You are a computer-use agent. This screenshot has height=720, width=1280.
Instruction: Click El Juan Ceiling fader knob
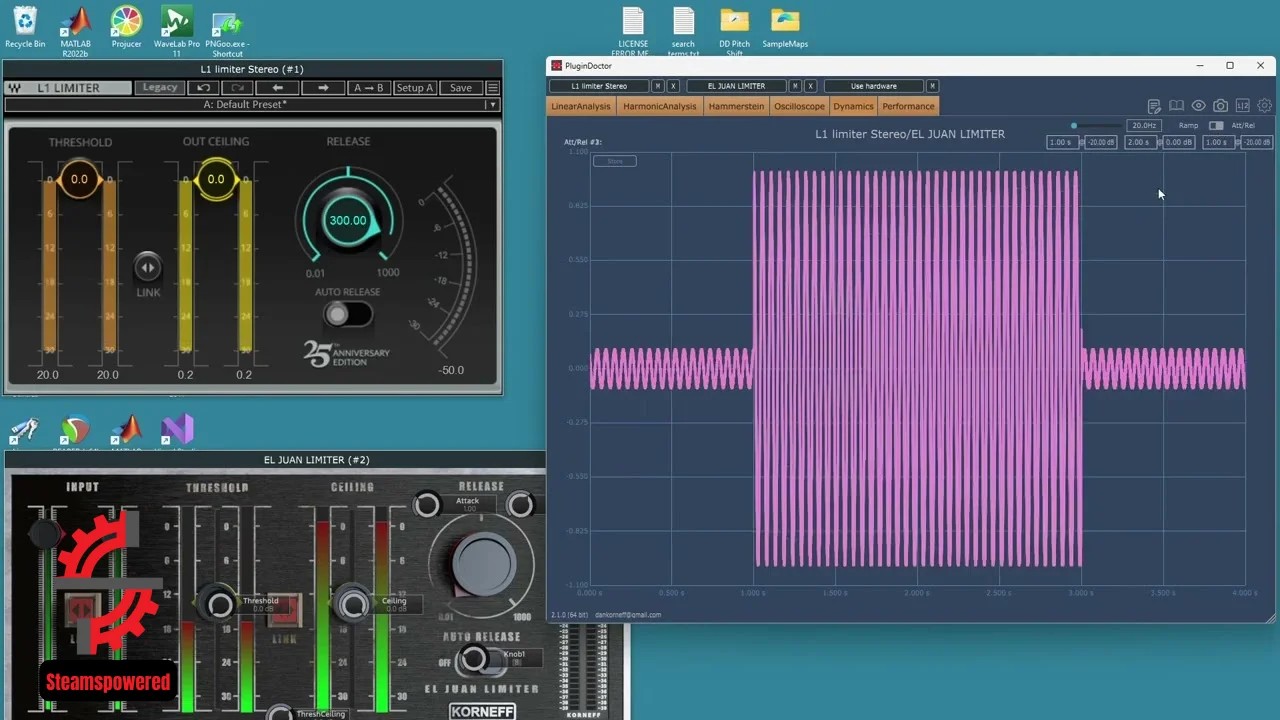352,604
